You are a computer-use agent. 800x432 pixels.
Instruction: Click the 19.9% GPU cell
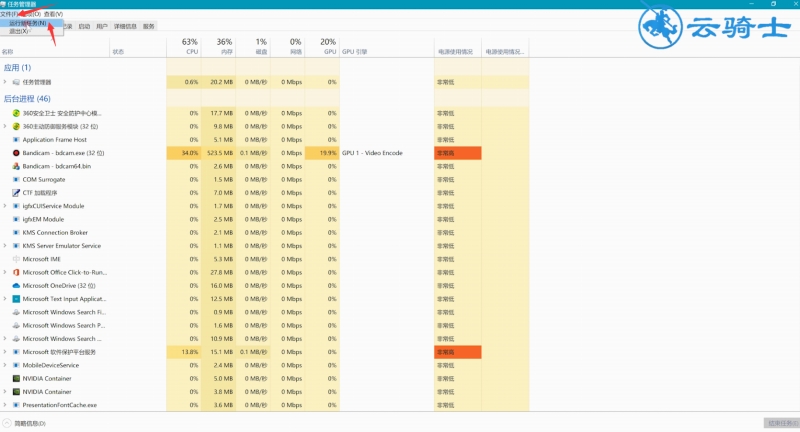322,153
